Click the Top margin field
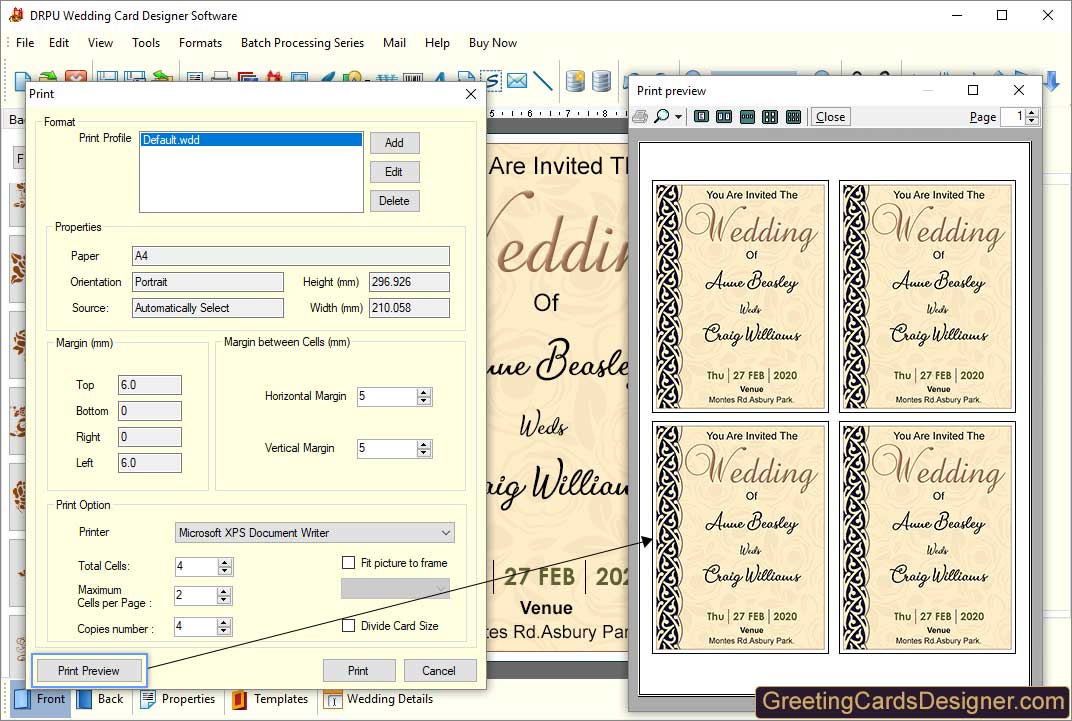This screenshot has height=721, width=1072. [150, 385]
